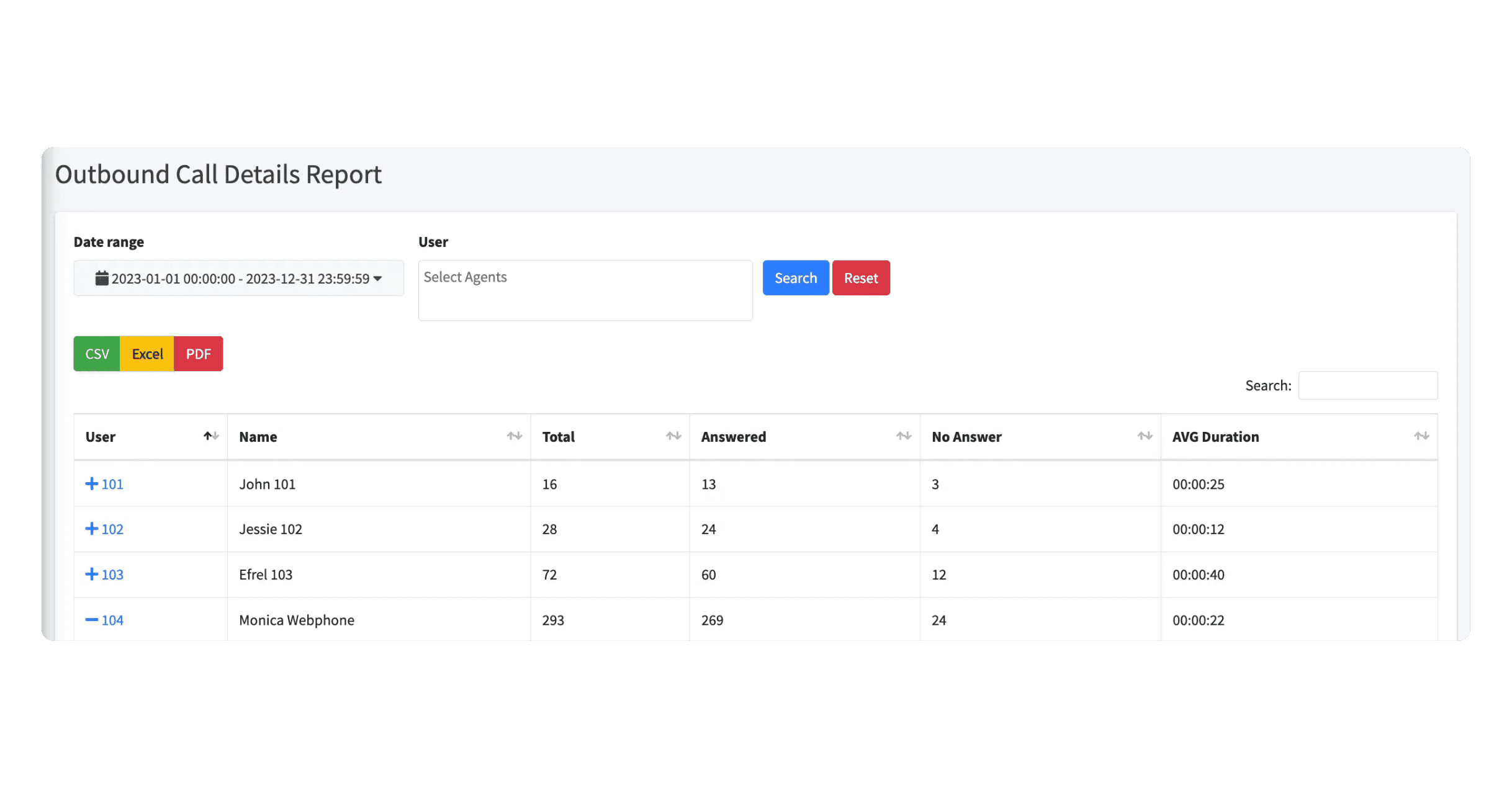Sort by Total column arrow icon
Screen dimensions: 1512x788
[x=673, y=436]
